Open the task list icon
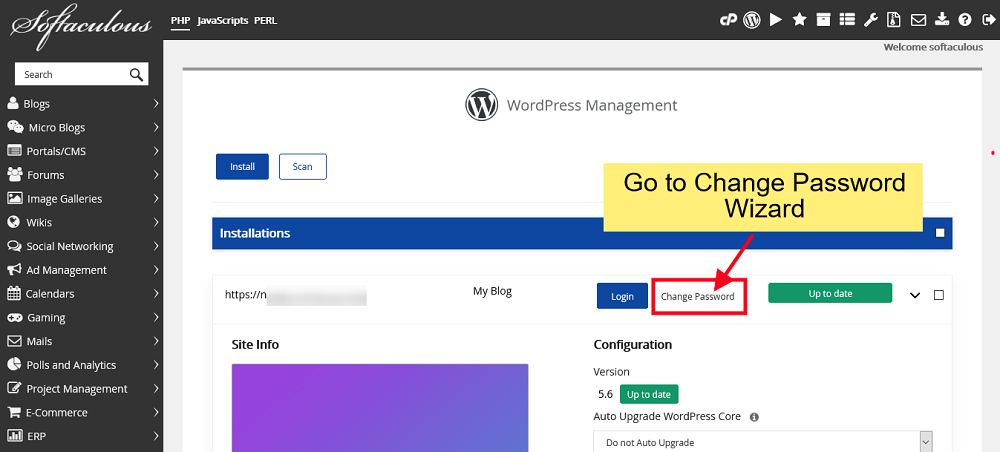This screenshot has height=452, width=1000. (x=847, y=20)
